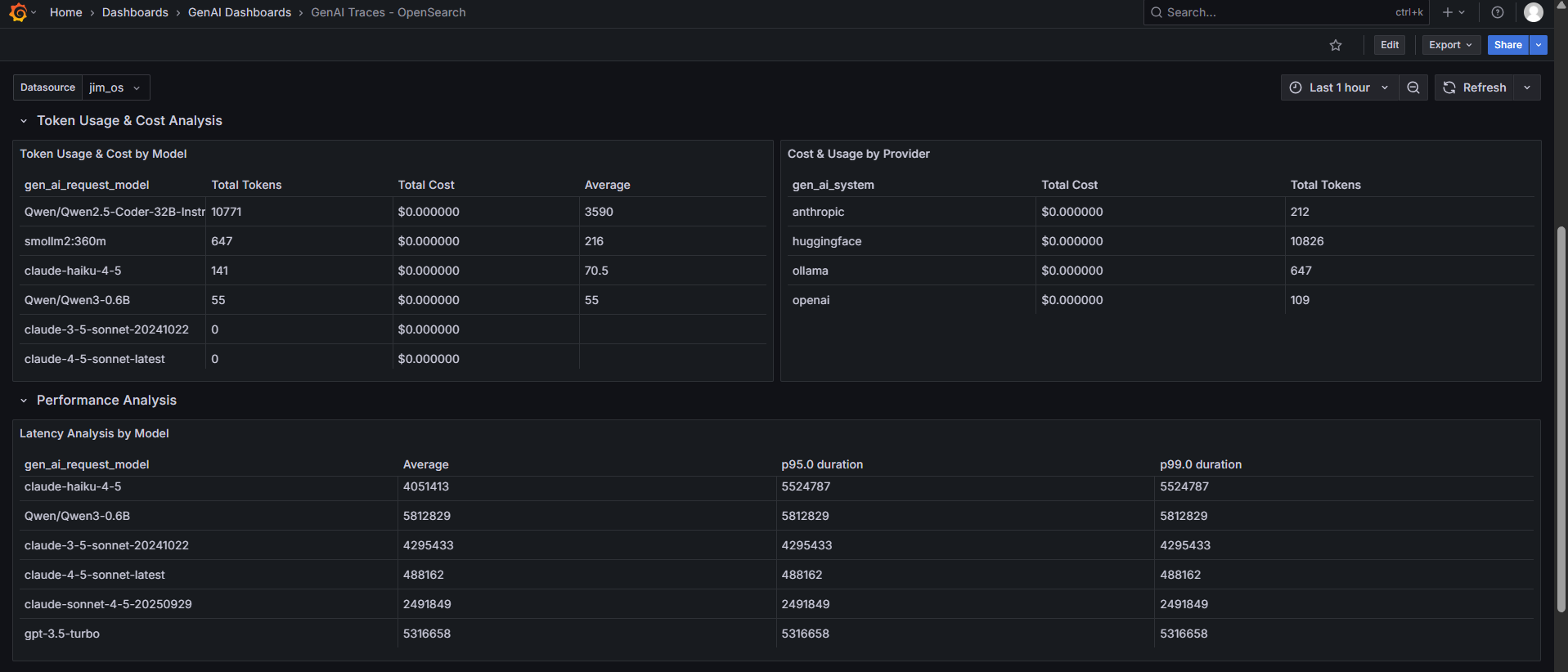Click the page vertical scrollbar
1568x672 pixels.
tap(1561, 419)
